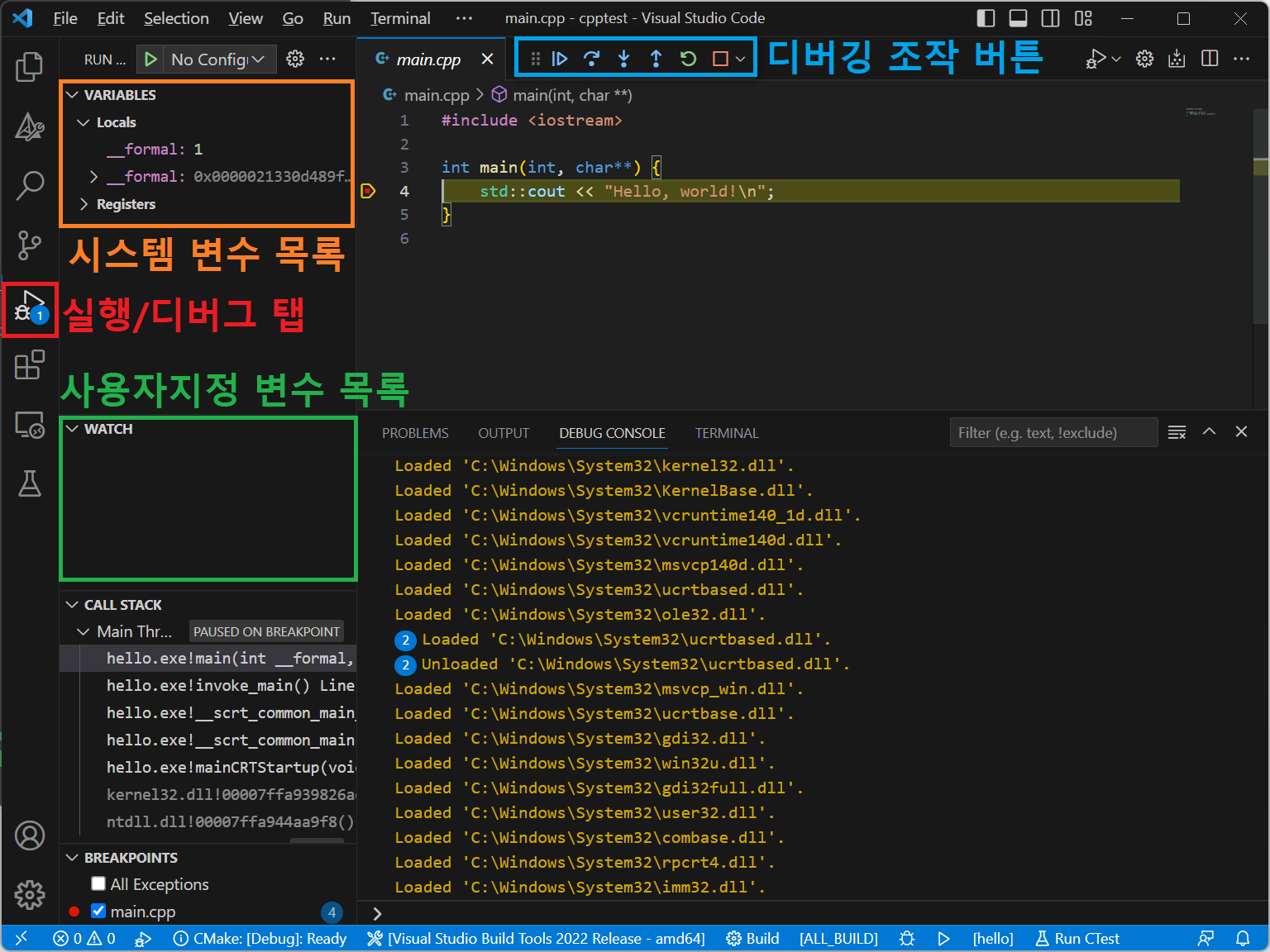This screenshot has width=1270, height=952.
Task: Restart the debugging session
Action: pyautogui.click(x=688, y=59)
